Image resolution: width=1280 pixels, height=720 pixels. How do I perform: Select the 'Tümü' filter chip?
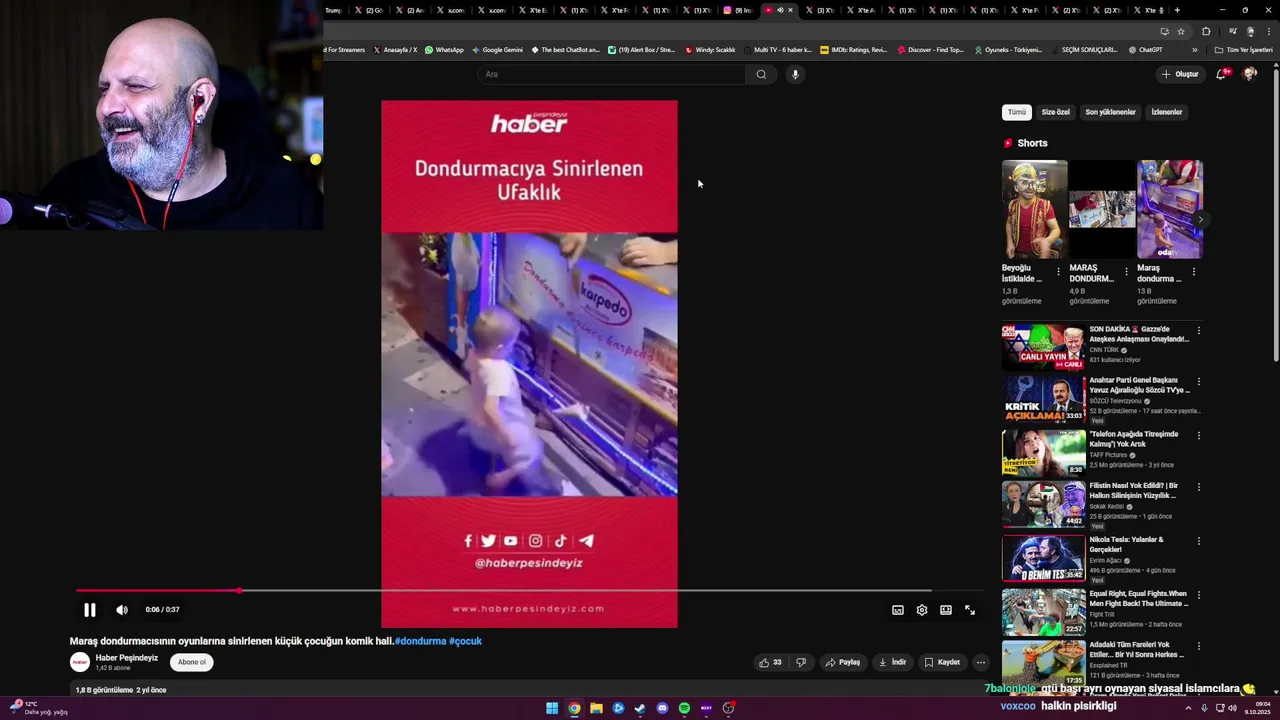[x=1016, y=112]
